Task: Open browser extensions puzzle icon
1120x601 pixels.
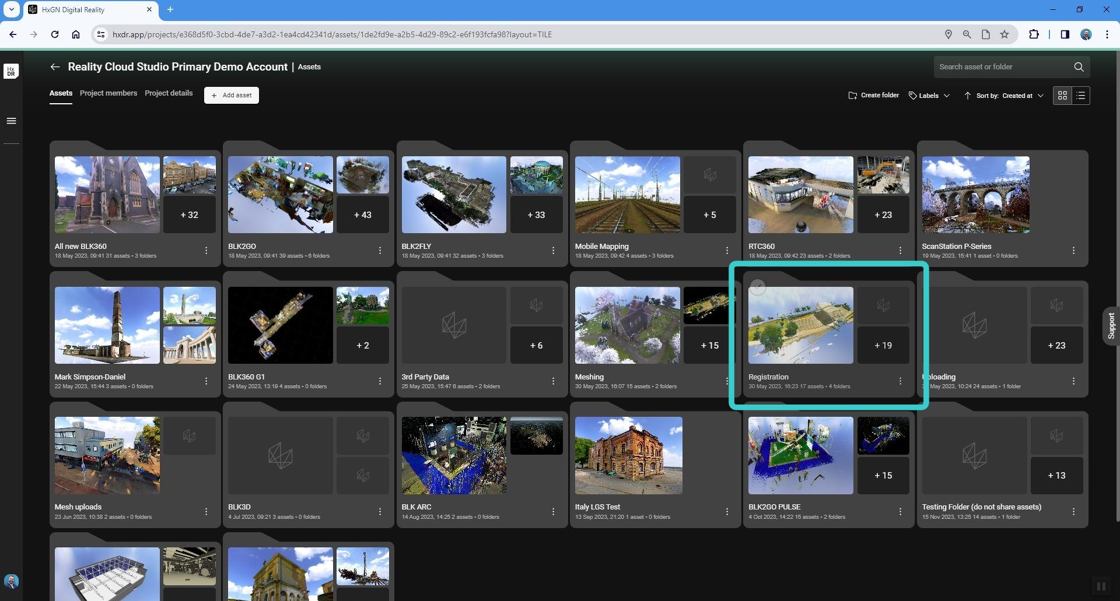Action: [1034, 34]
